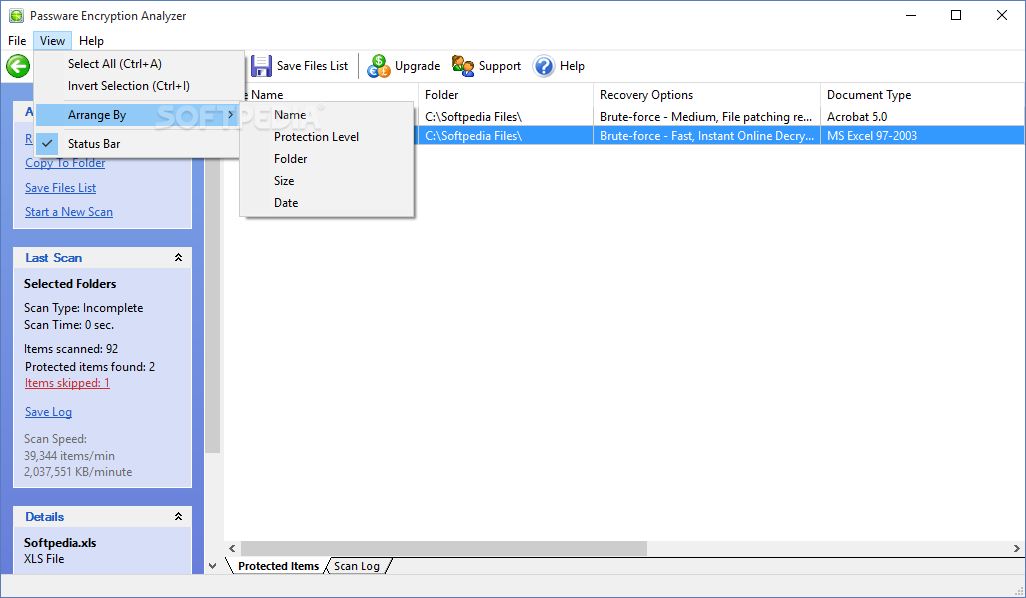Viewport: 1026px width, 598px height.
Task: Switch to the Protected Items tab
Action: (278, 566)
